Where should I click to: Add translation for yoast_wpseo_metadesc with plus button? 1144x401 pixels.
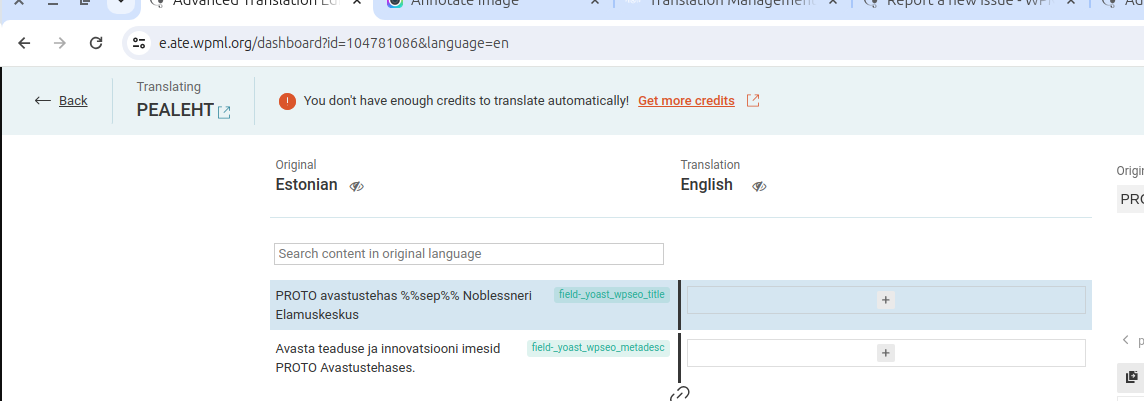click(x=886, y=353)
